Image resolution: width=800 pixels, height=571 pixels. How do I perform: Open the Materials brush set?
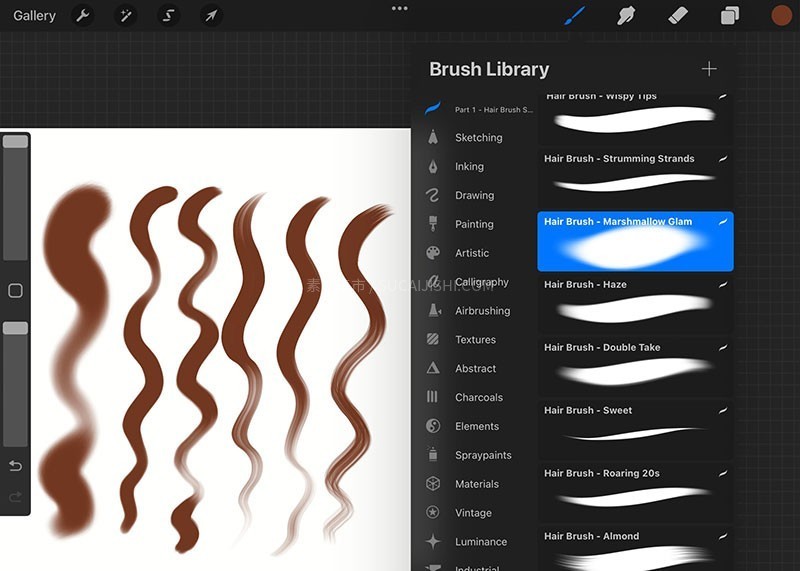coord(477,484)
